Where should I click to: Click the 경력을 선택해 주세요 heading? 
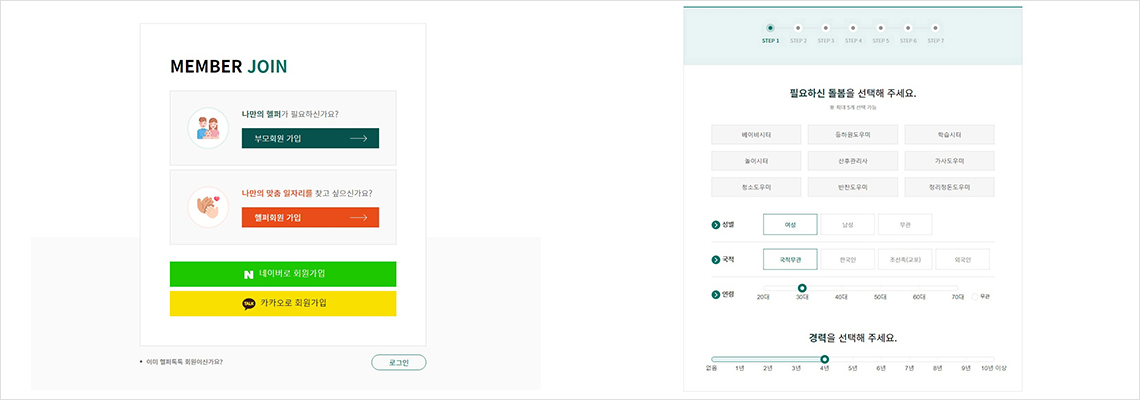tap(853, 338)
